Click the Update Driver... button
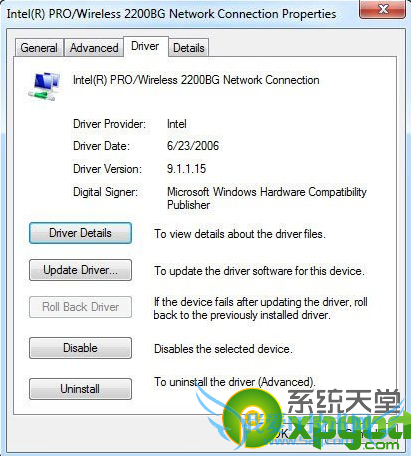Viewport: 411px width, 456px height. point(80,270)
